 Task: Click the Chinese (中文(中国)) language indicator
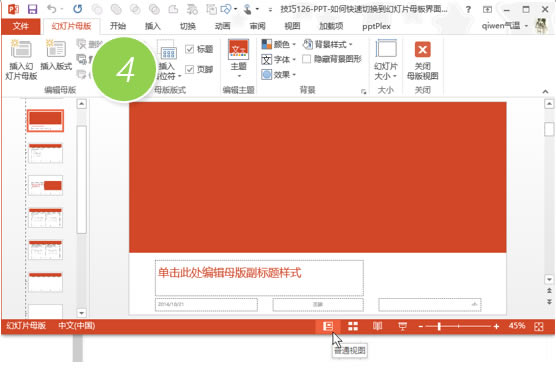(77, 325)
